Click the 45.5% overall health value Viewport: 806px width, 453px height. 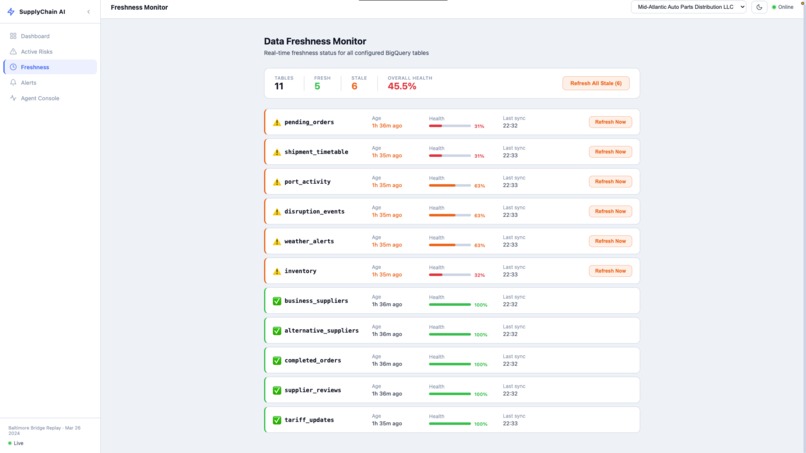click(402, 86)
